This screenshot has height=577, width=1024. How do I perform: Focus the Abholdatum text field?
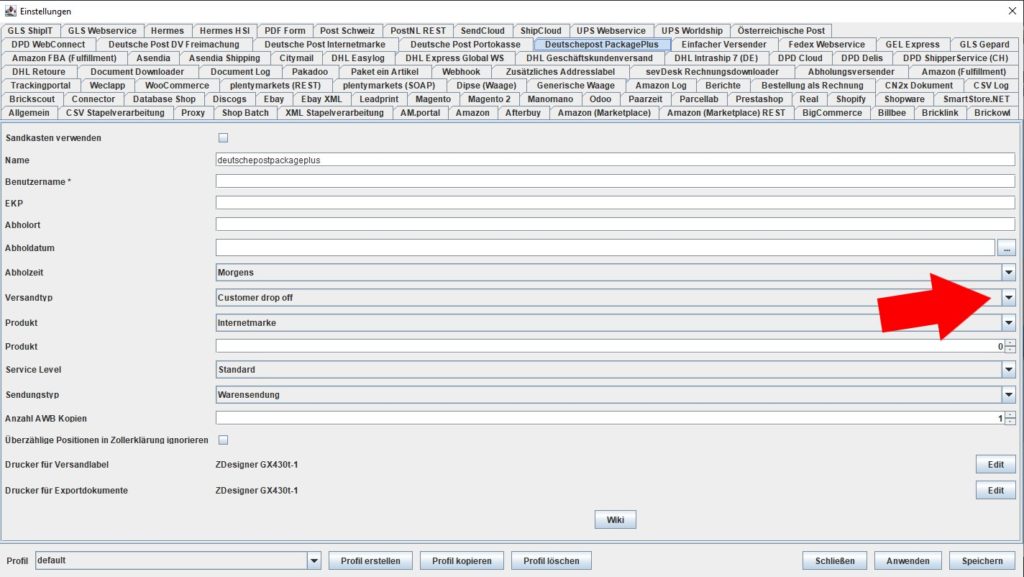click(605, 248)
